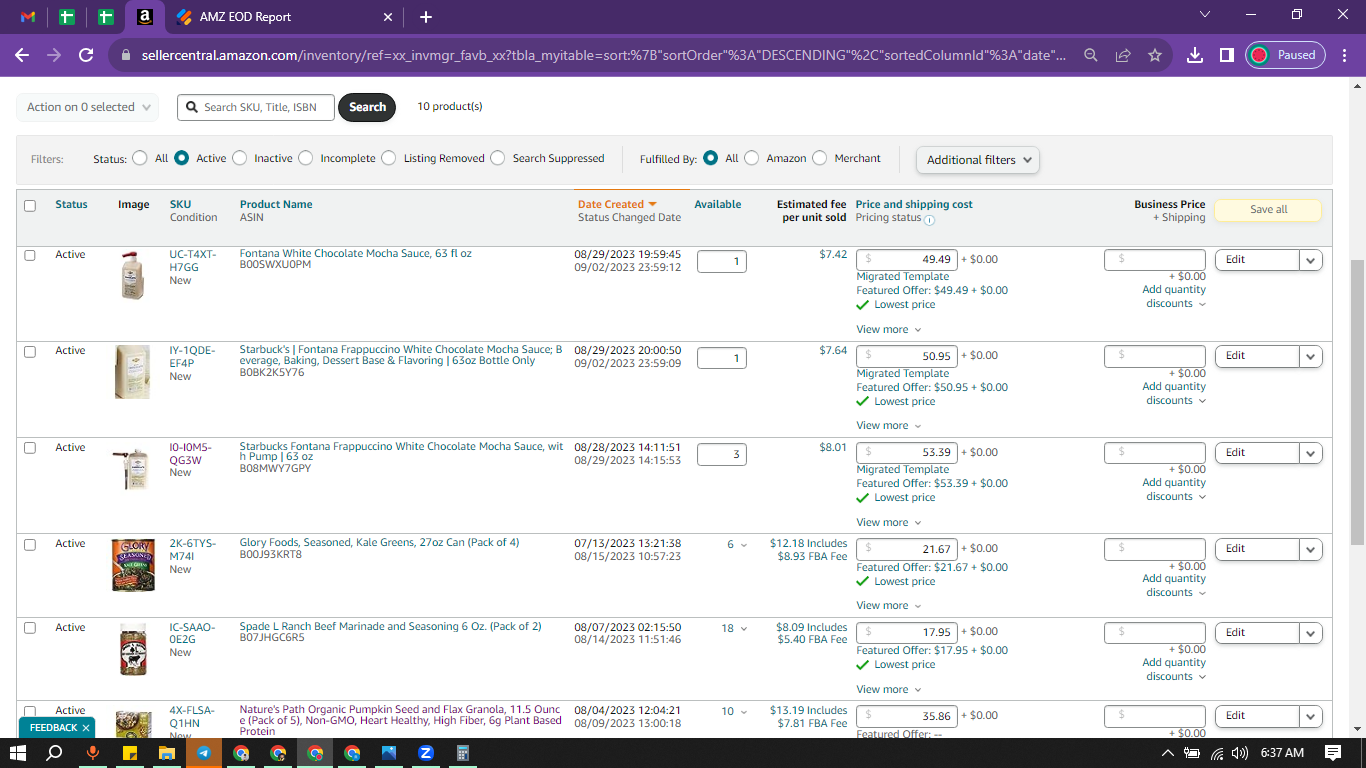
Task: Open the Windows Start menu
Action: [18, 753]
